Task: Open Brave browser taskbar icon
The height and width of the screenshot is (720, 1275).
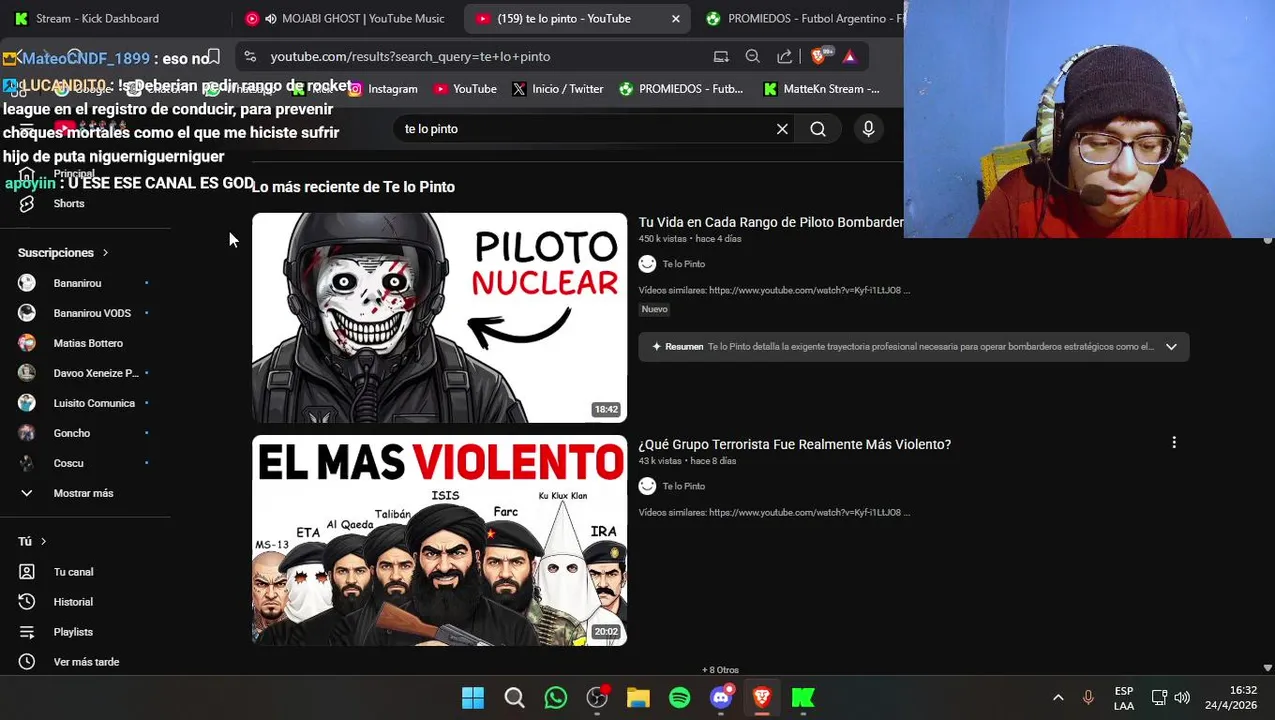Action: point(762,697)
